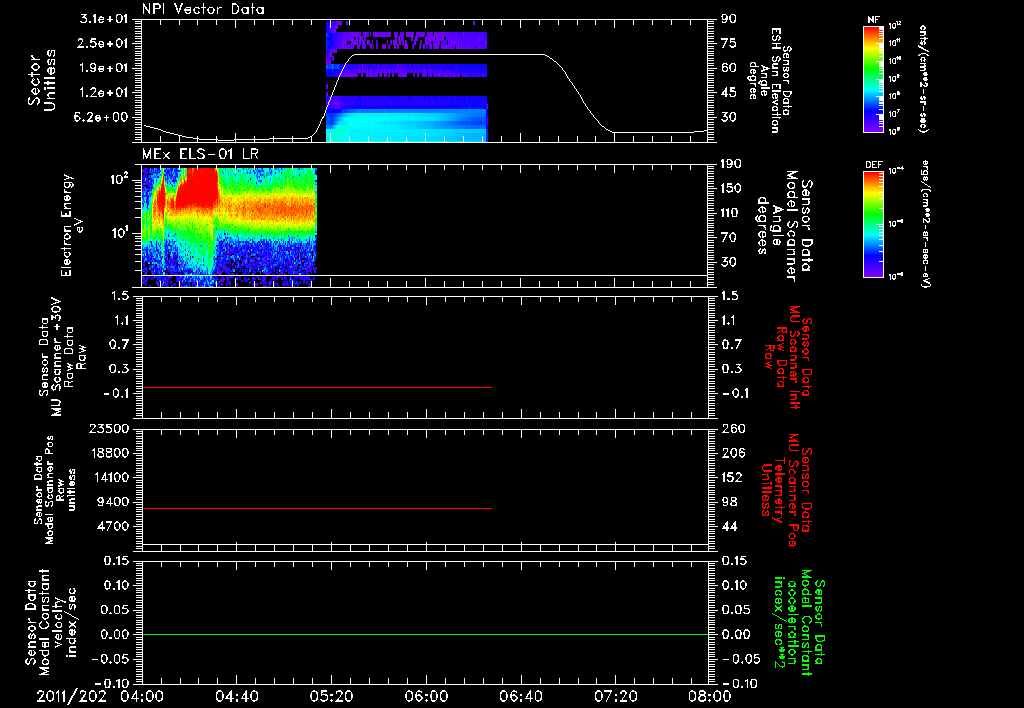Click the 260 telemetry axis tick
Screen dimensions: 1024x708
pyautogui.click(x=732, y=429)
